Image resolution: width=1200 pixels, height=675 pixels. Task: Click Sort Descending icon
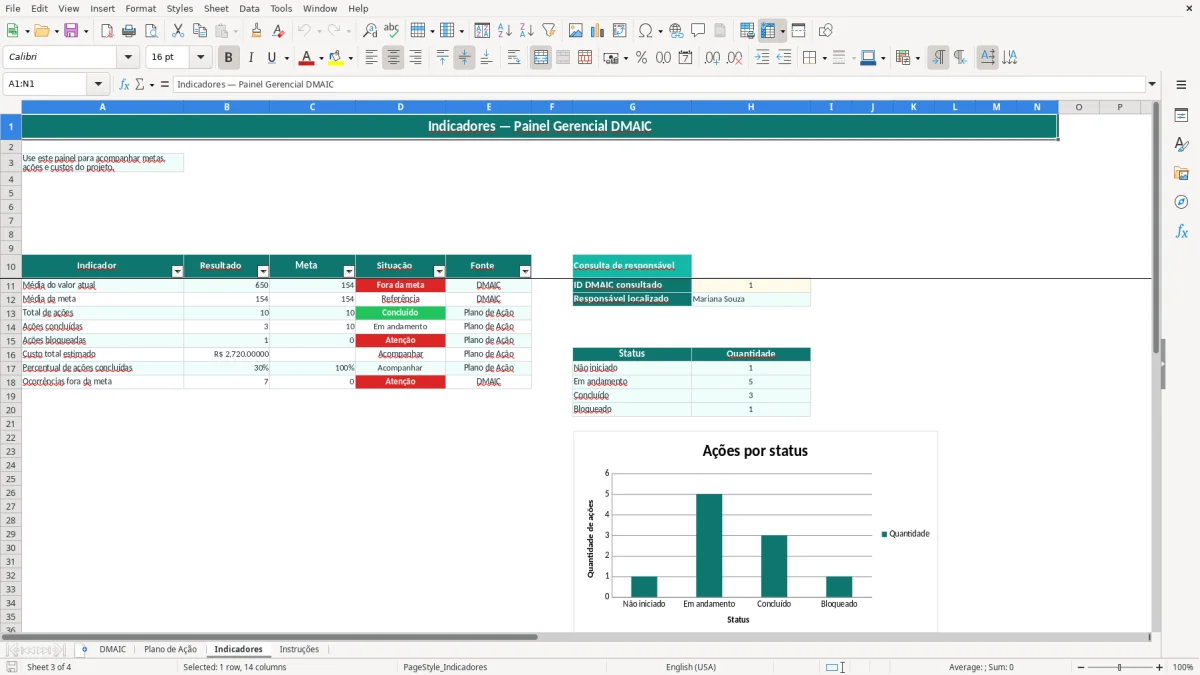[527, 31]
